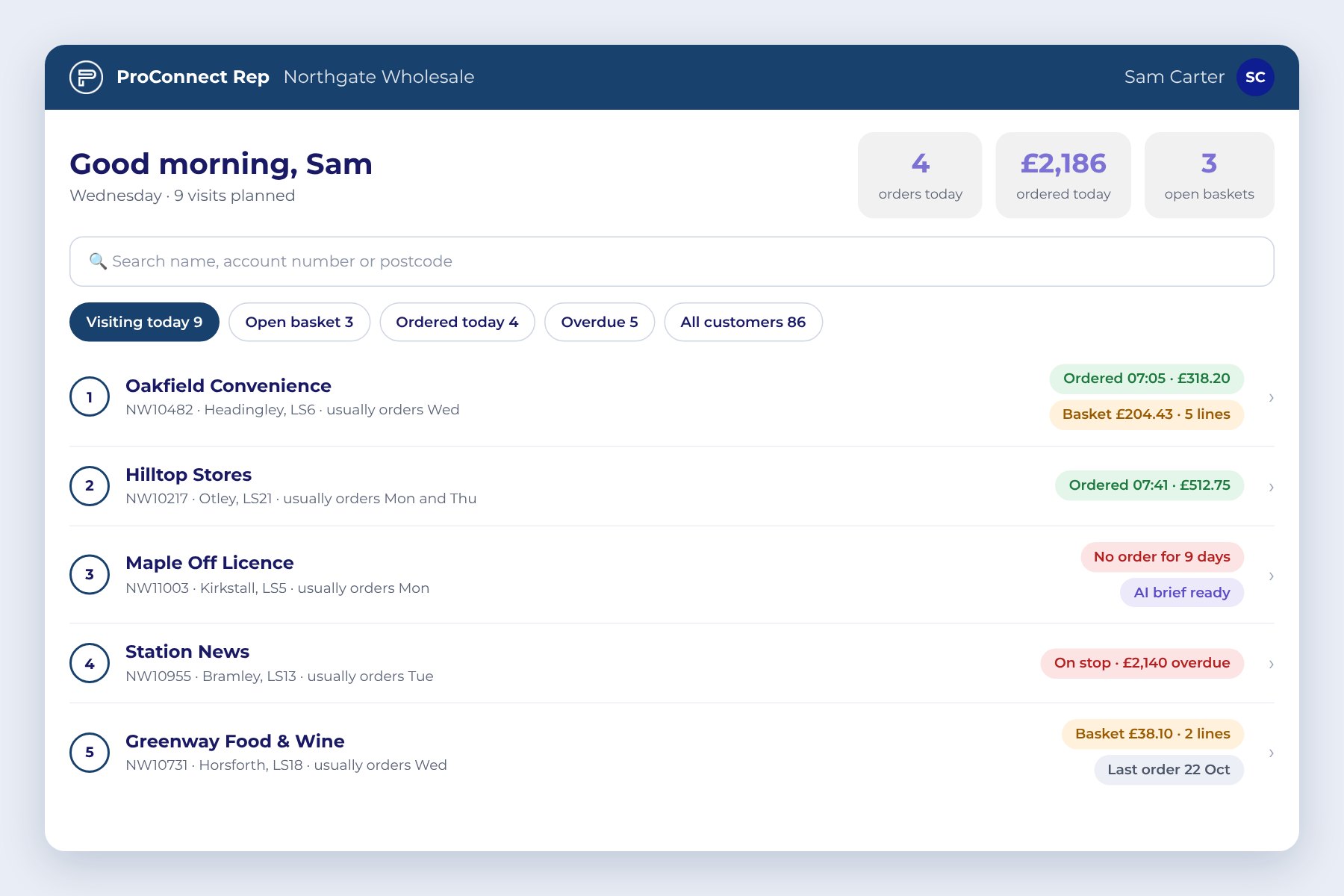Show the Ordered today 4 filter
This screenshot has height=896, width=1344.
pyautogui.click(x=457, y=322)
